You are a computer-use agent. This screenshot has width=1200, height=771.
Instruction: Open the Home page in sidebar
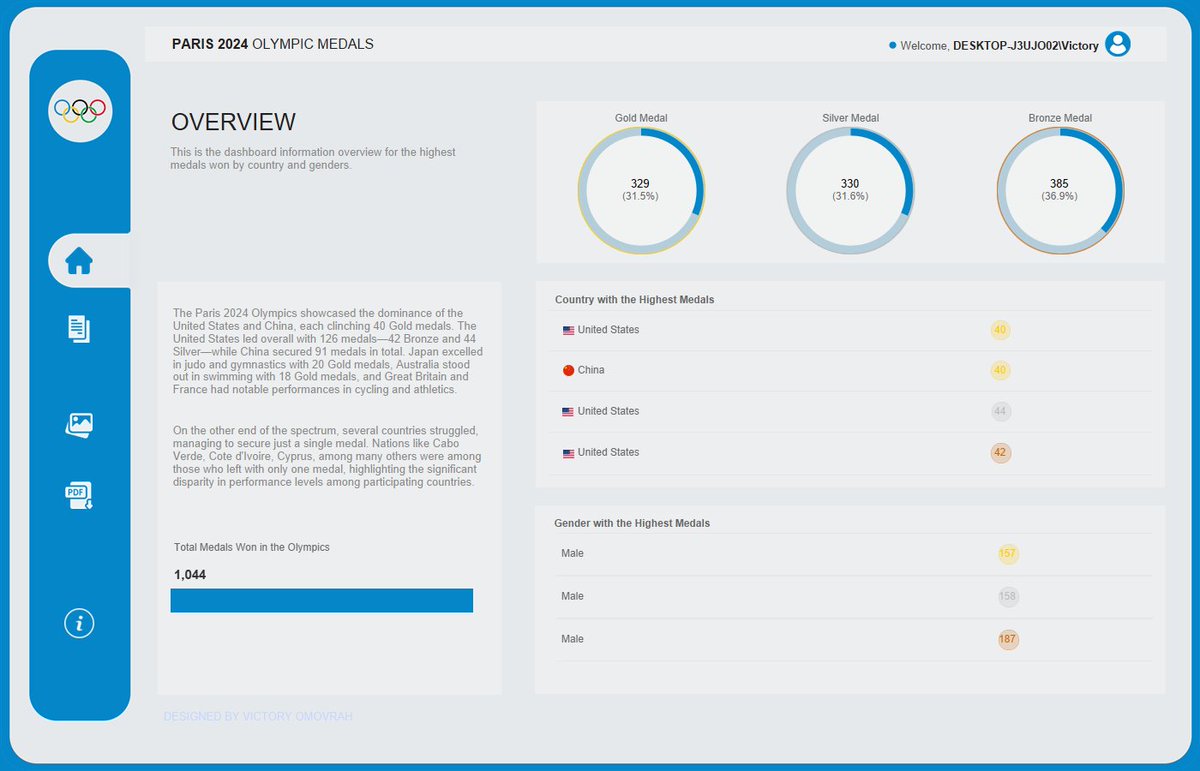79,261
